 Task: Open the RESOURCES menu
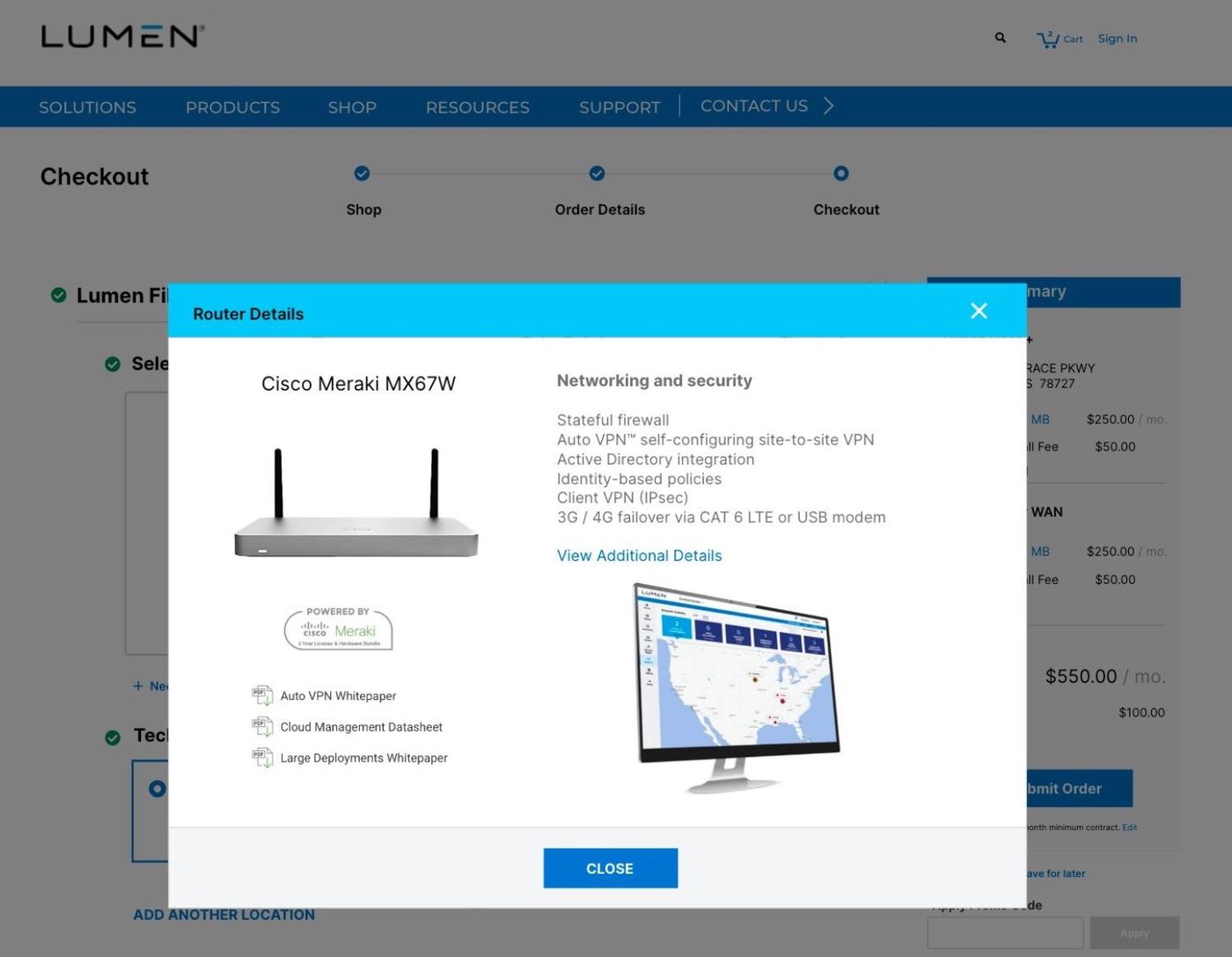(478, 107)
